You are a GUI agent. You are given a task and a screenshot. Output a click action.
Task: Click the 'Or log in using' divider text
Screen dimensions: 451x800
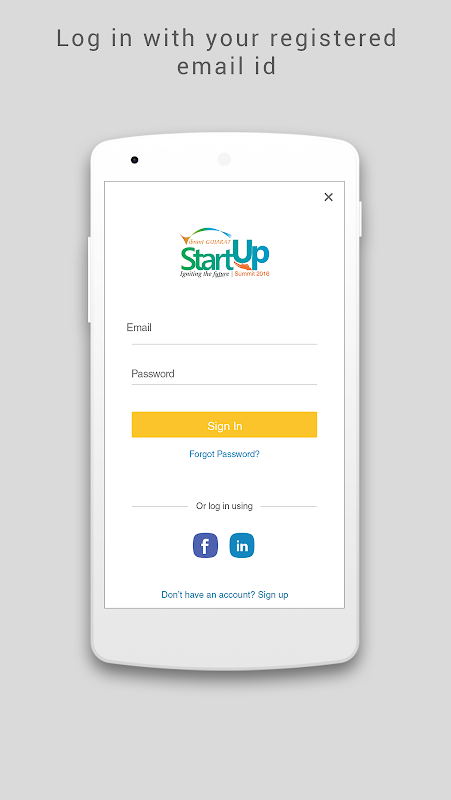(x=224, y=506)
